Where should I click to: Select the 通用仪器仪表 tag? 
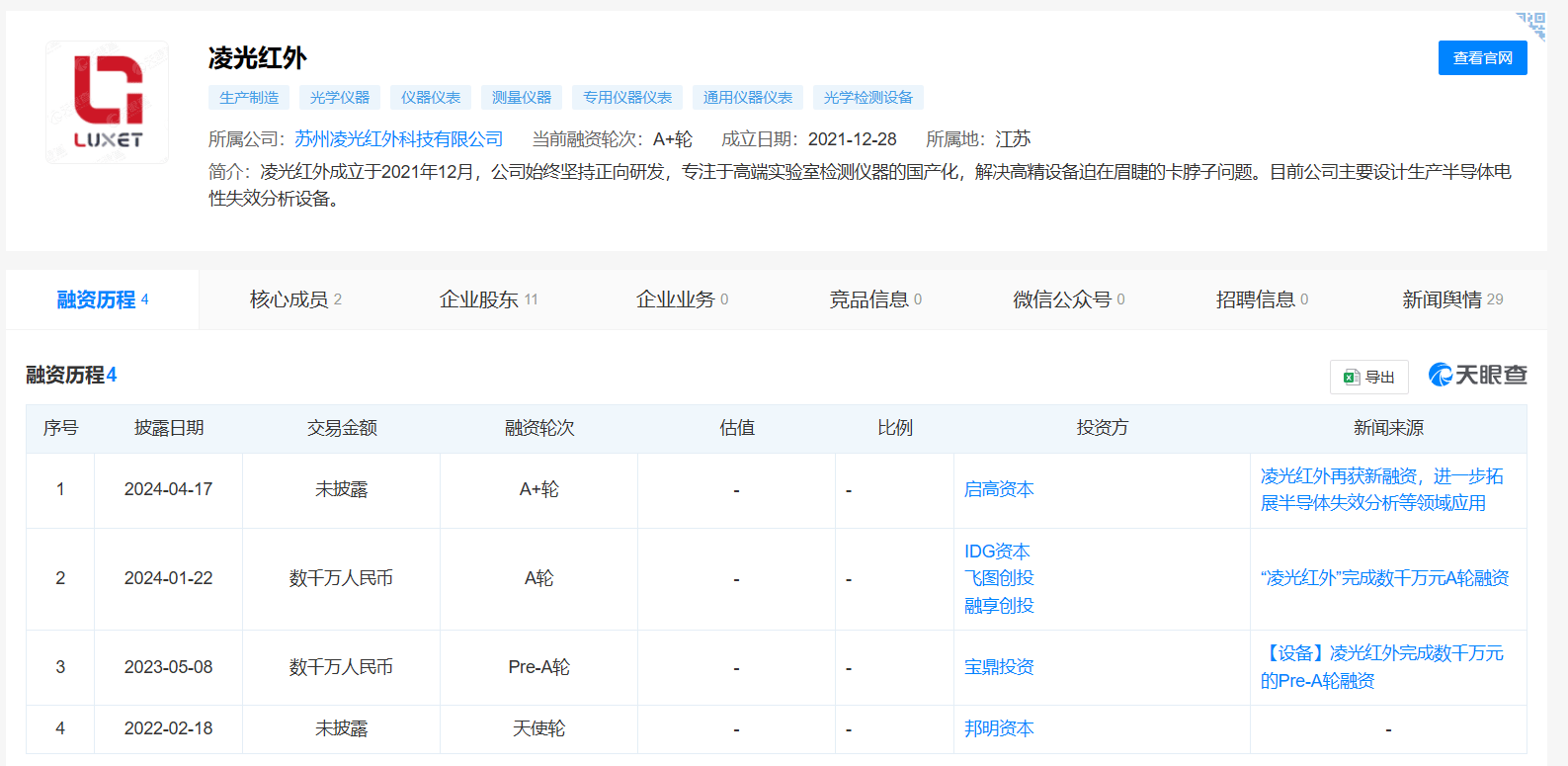(x=748, y=98)
